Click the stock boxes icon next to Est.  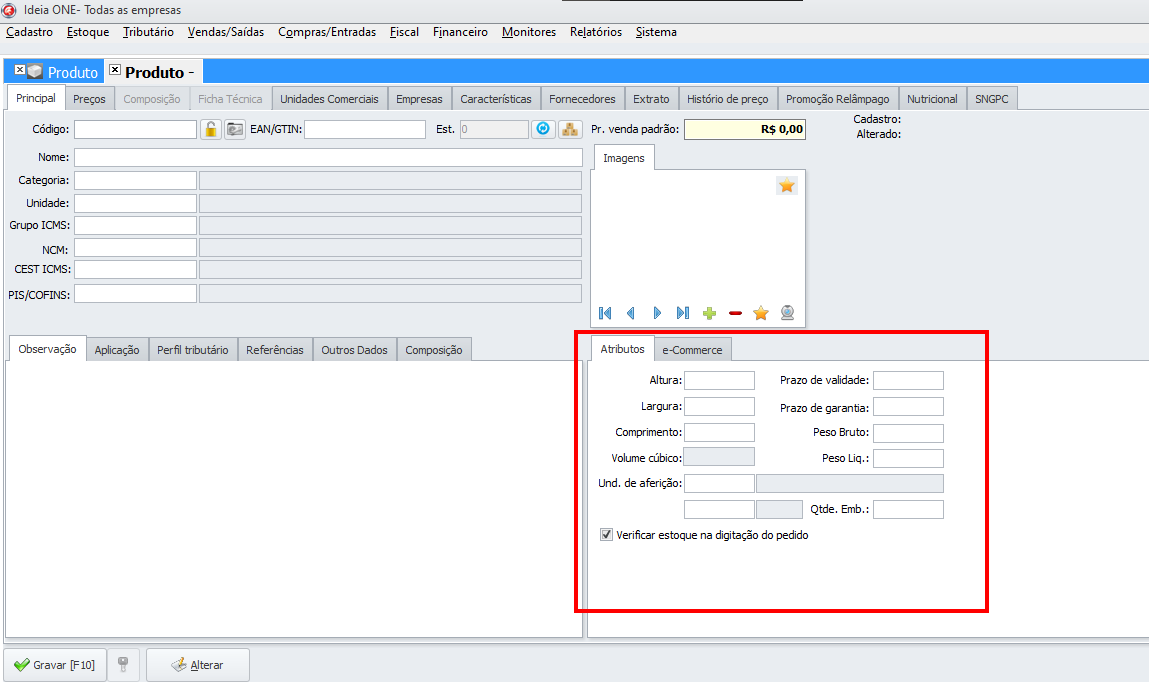click(569, 129)
